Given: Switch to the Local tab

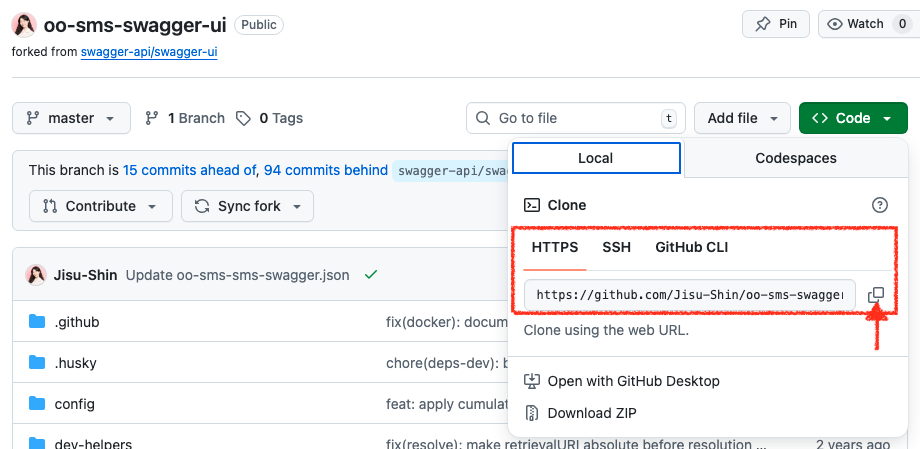Looking at the screenshot, I should pos(596,158).
